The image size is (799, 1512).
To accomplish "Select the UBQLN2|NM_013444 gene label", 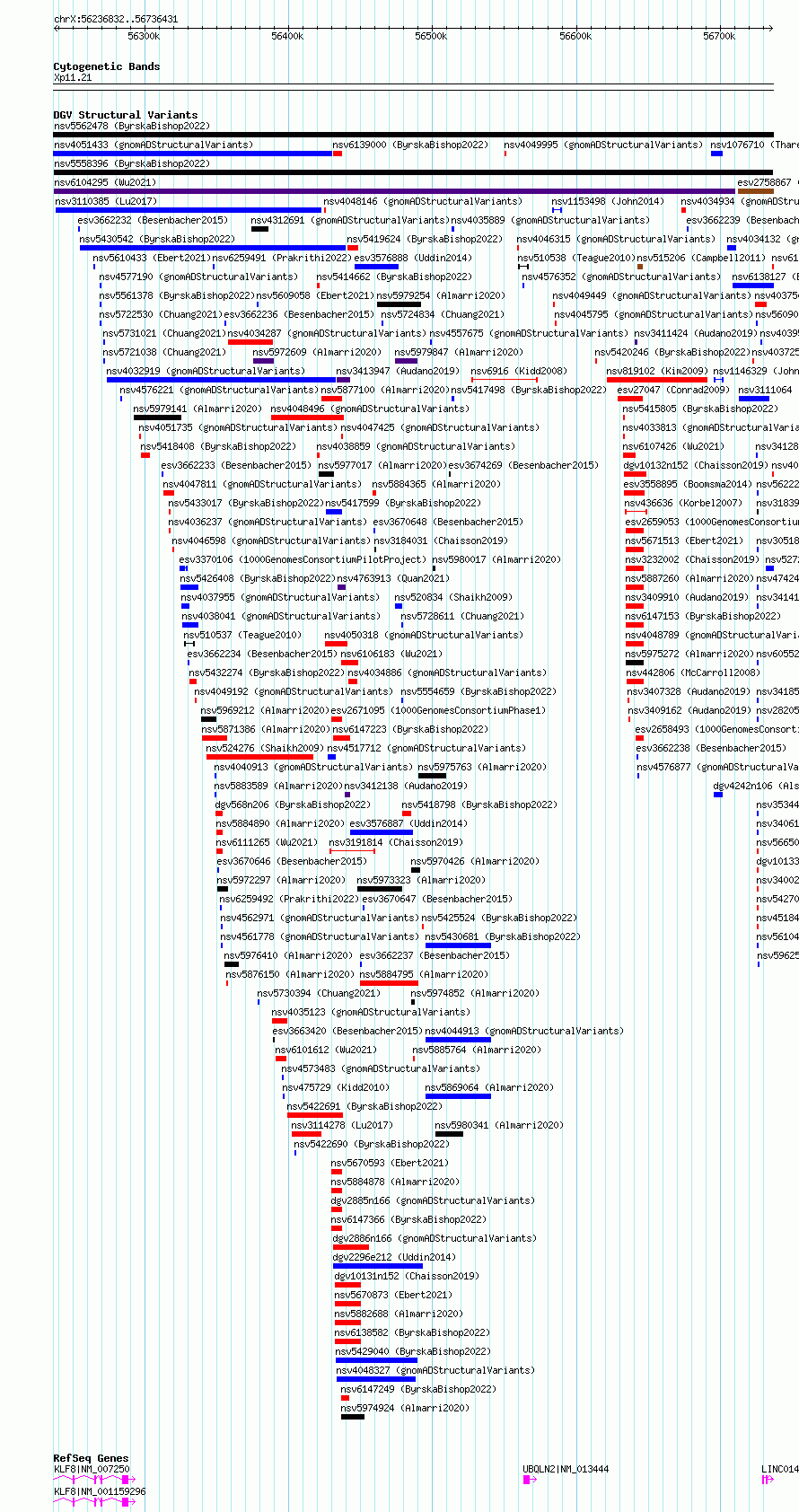I will pos(566,1469).
